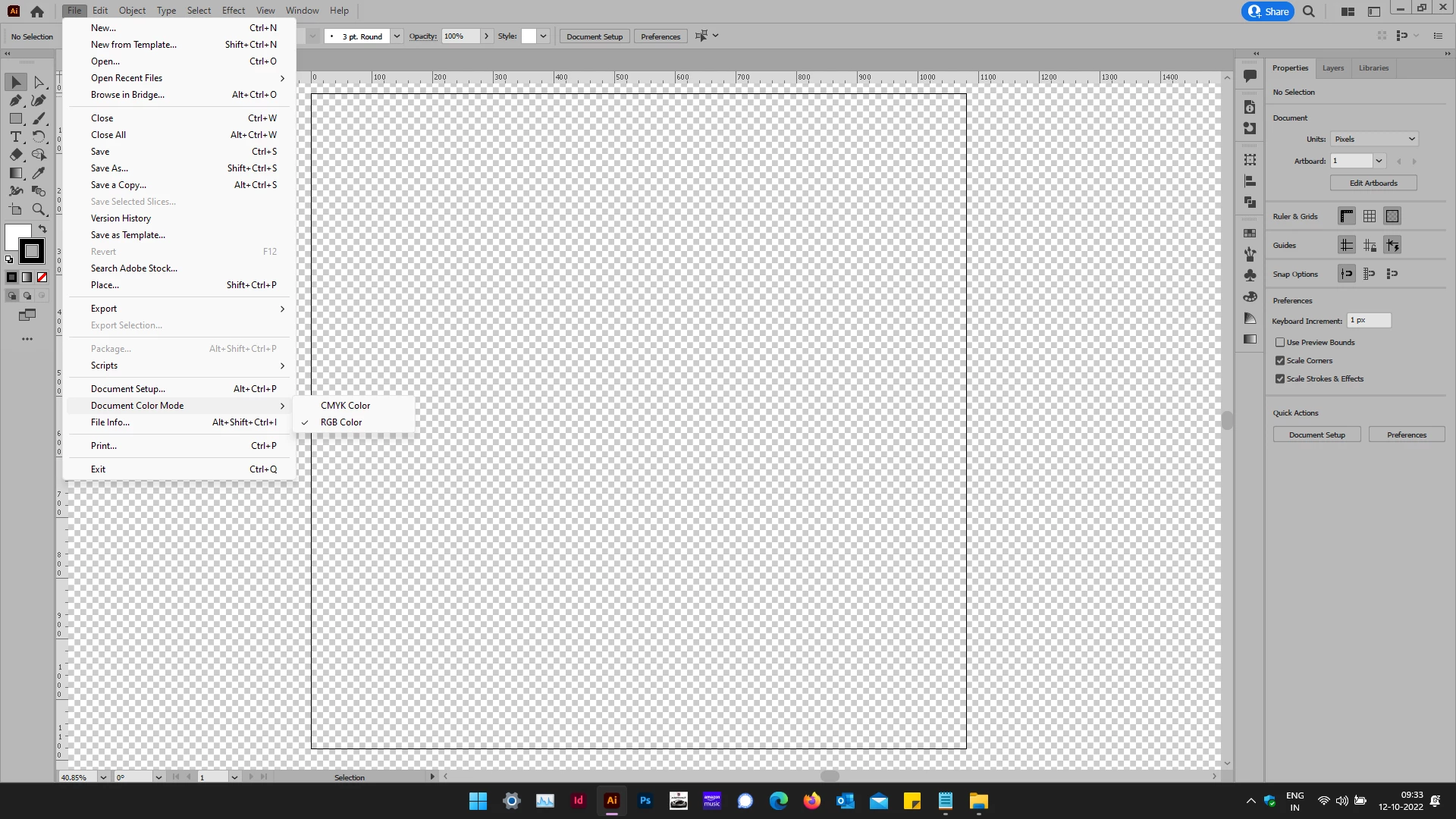Select the Gradient tool
This screenshot has width=1456, height=819.
[16, 173]
